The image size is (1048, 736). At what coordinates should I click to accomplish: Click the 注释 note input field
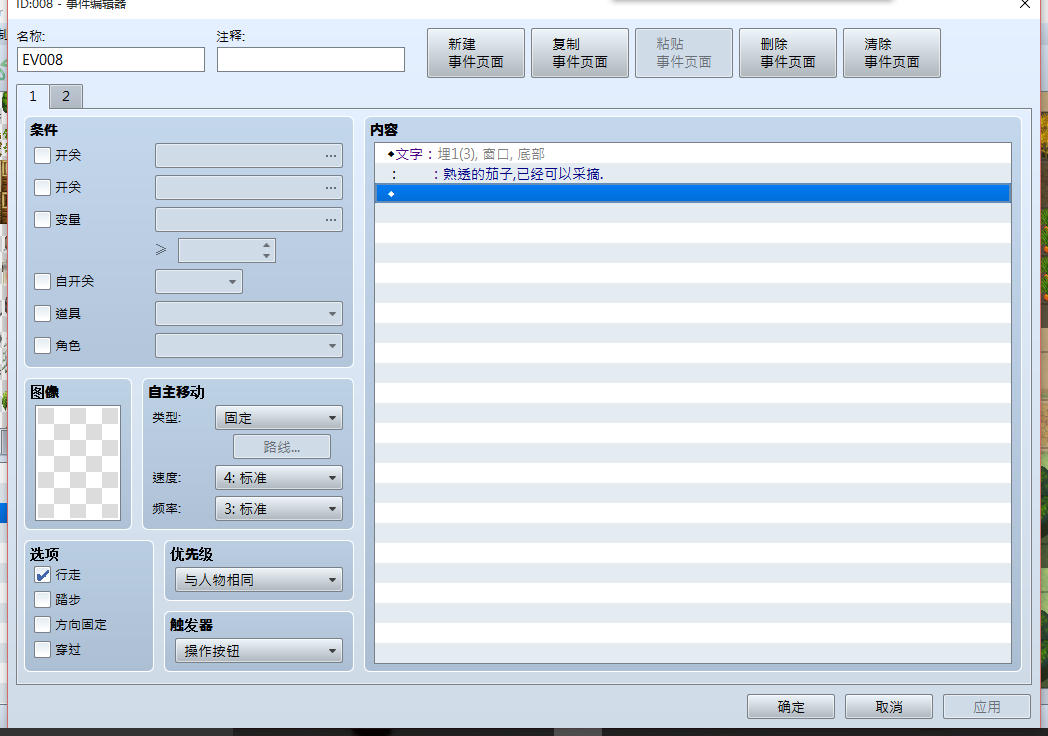coord(311,59)
